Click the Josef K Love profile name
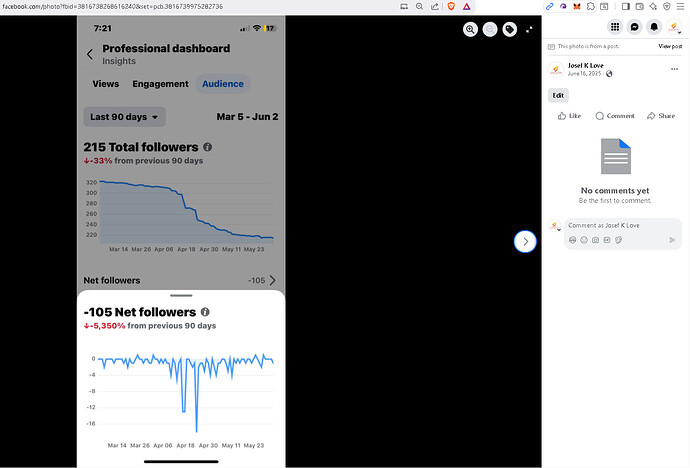Image resolution: width=690 pixels, height=468 pixels. 585,65
